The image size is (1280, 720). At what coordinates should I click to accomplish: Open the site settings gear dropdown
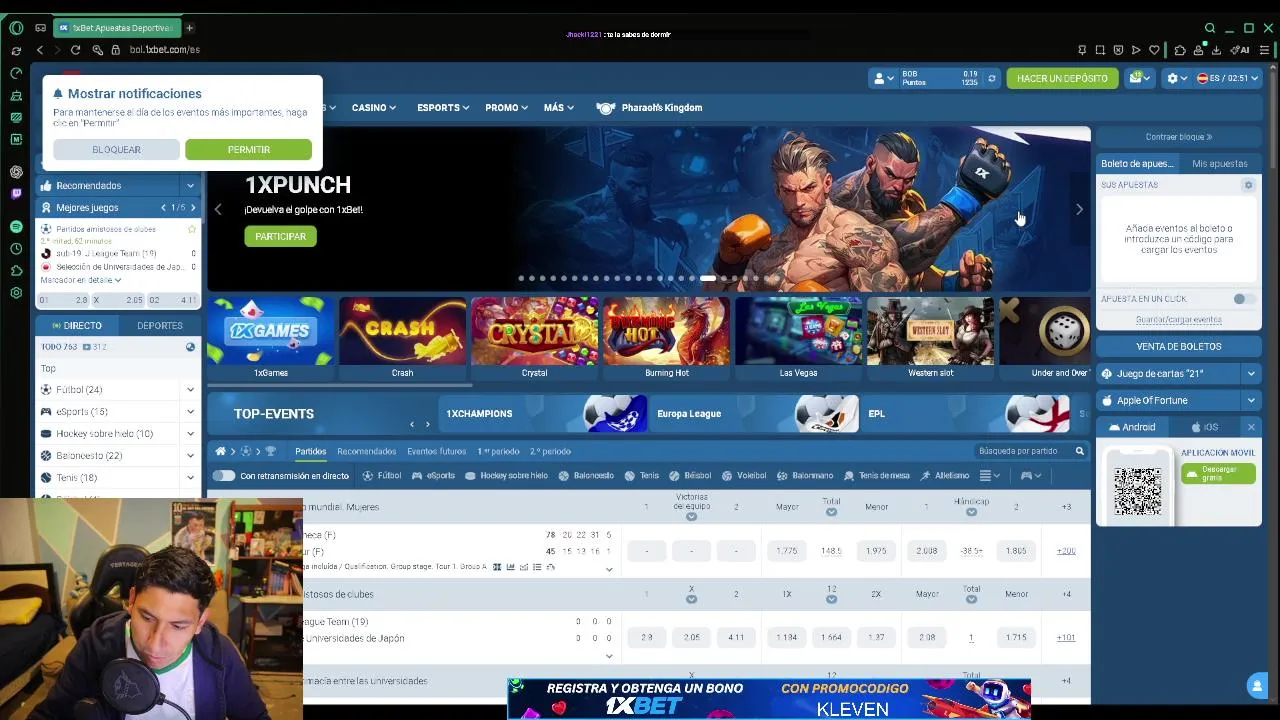pyautogui.click(x=1177, y=78)
